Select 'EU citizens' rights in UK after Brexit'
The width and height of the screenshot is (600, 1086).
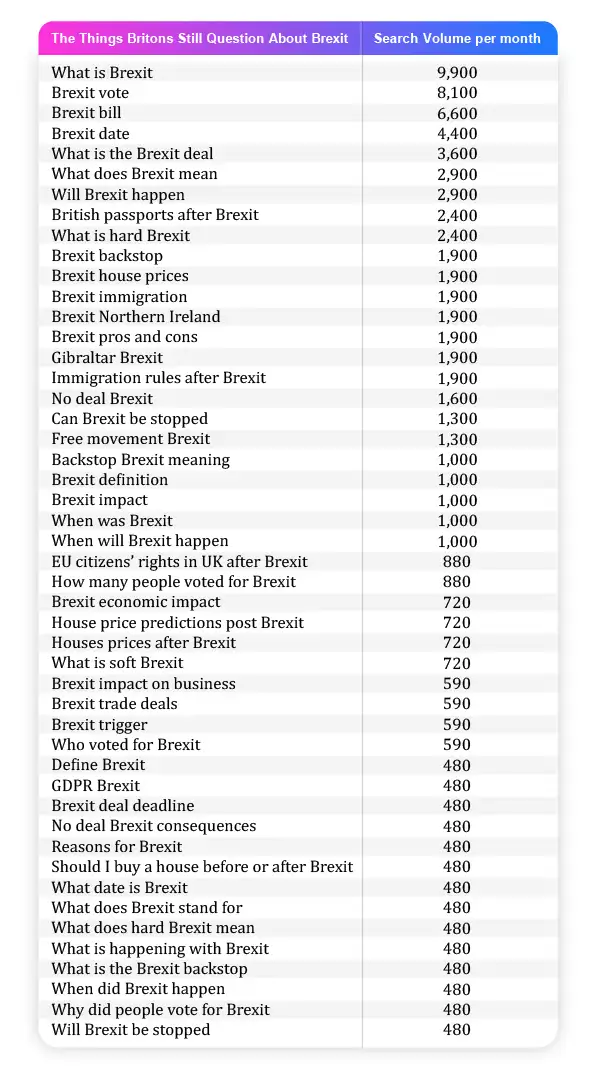pos(179,562)
